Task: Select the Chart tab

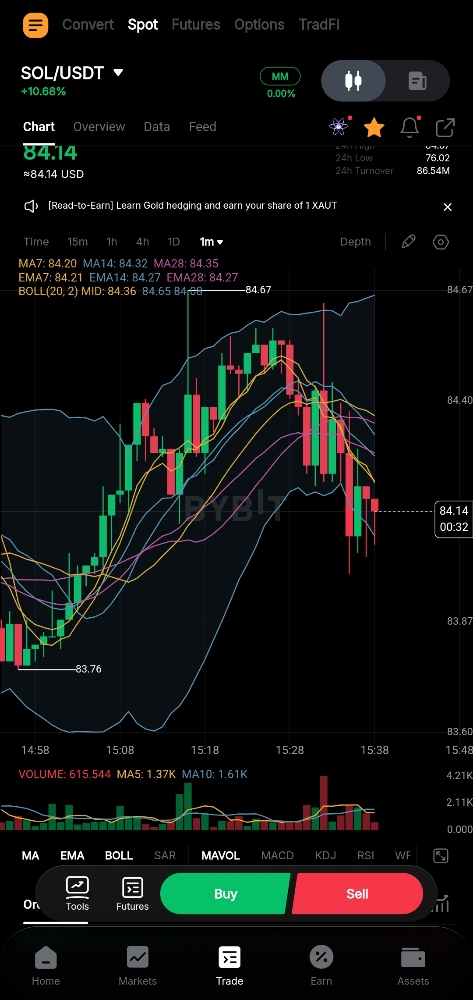Action: [x=39, y=127]
